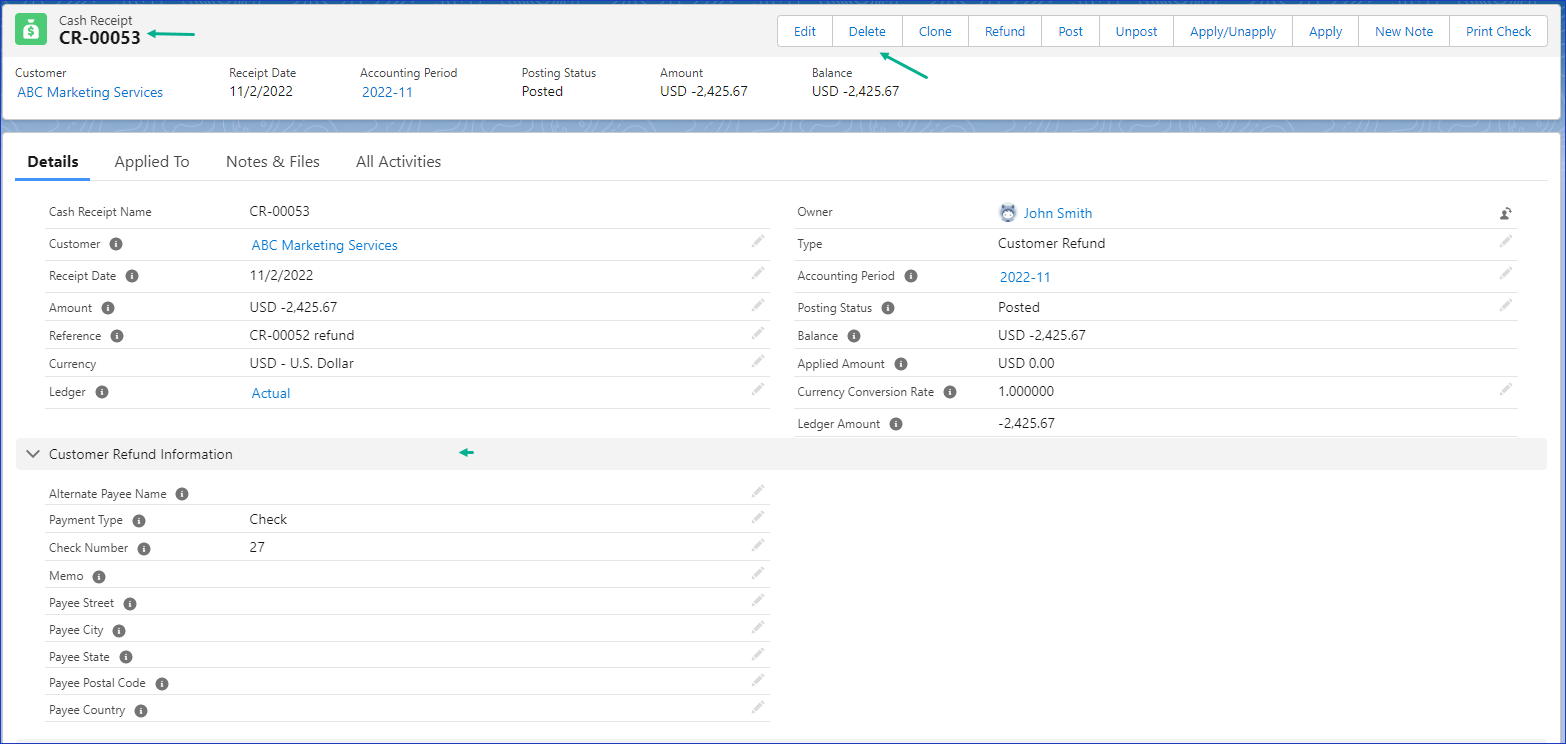Click the info icon next to Currency Conversion Rate
Screen dimensions: 1566x744
click(x=950, y=392)
